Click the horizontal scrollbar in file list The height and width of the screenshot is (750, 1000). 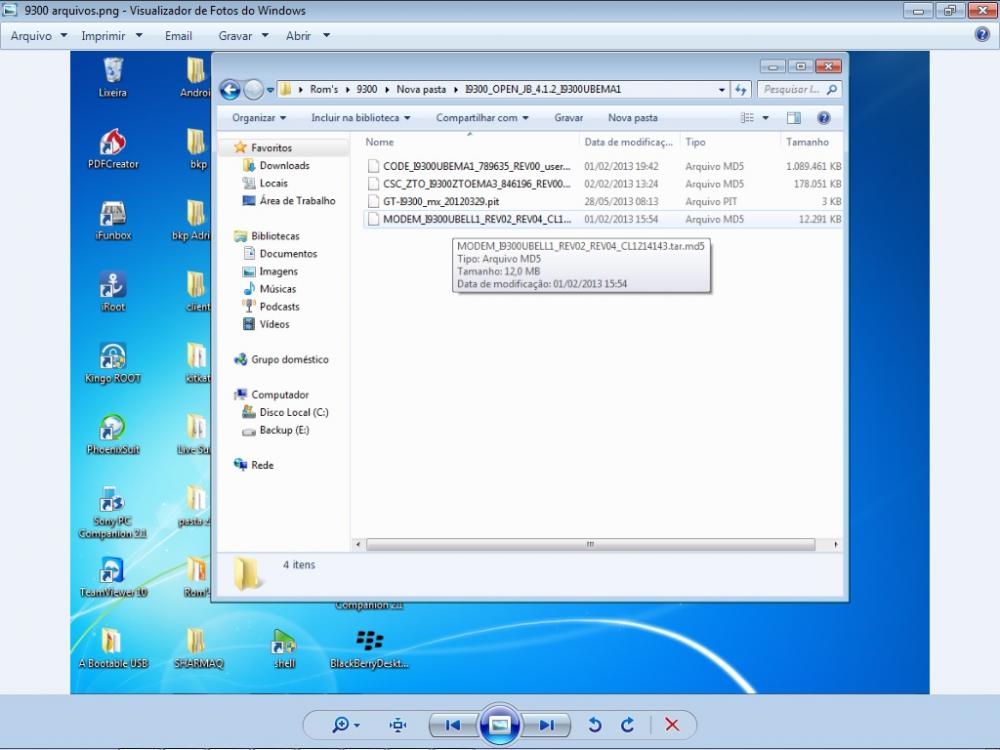click(x=591, y=545)
